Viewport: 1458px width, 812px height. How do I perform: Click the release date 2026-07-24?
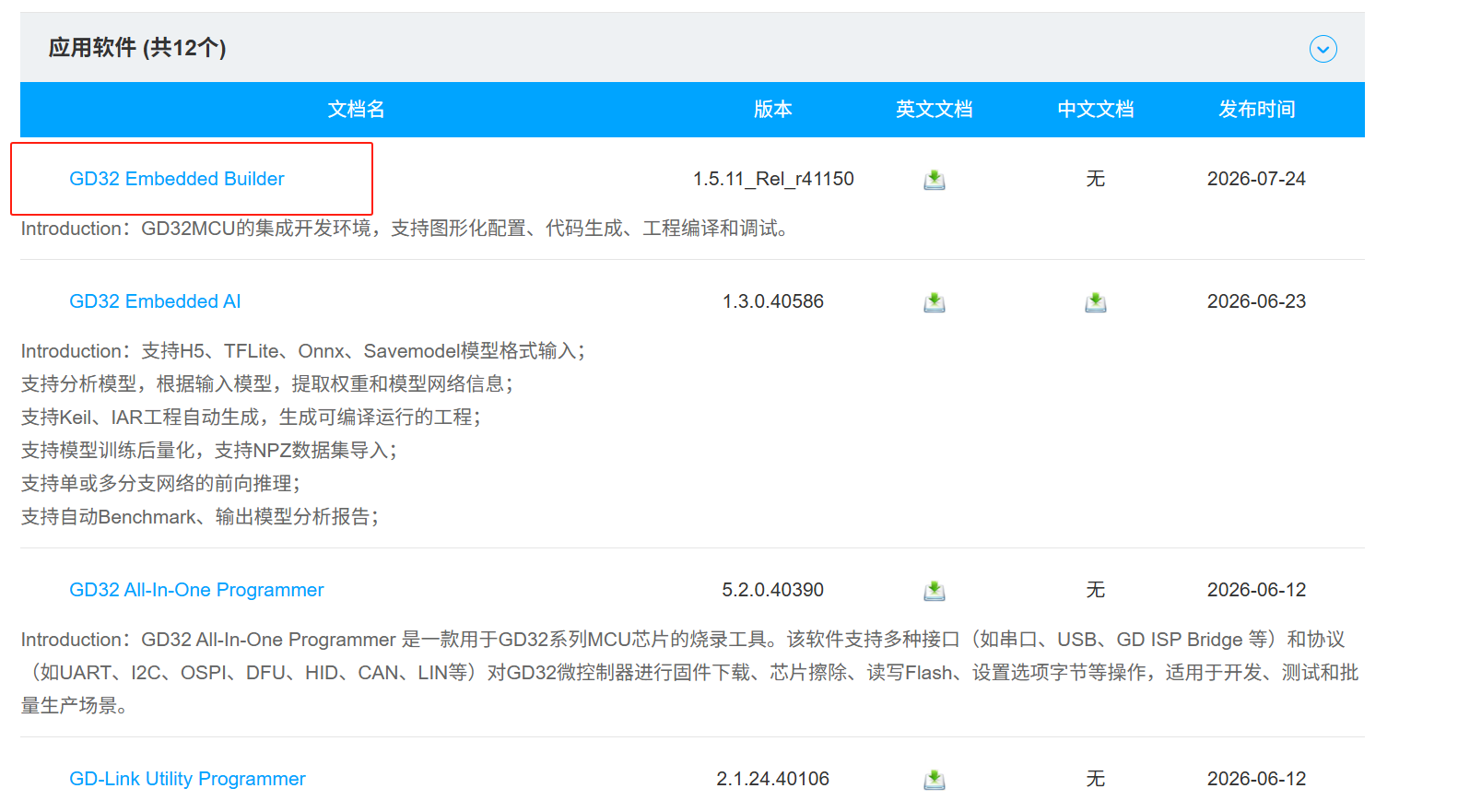(x=1257, y=179)
